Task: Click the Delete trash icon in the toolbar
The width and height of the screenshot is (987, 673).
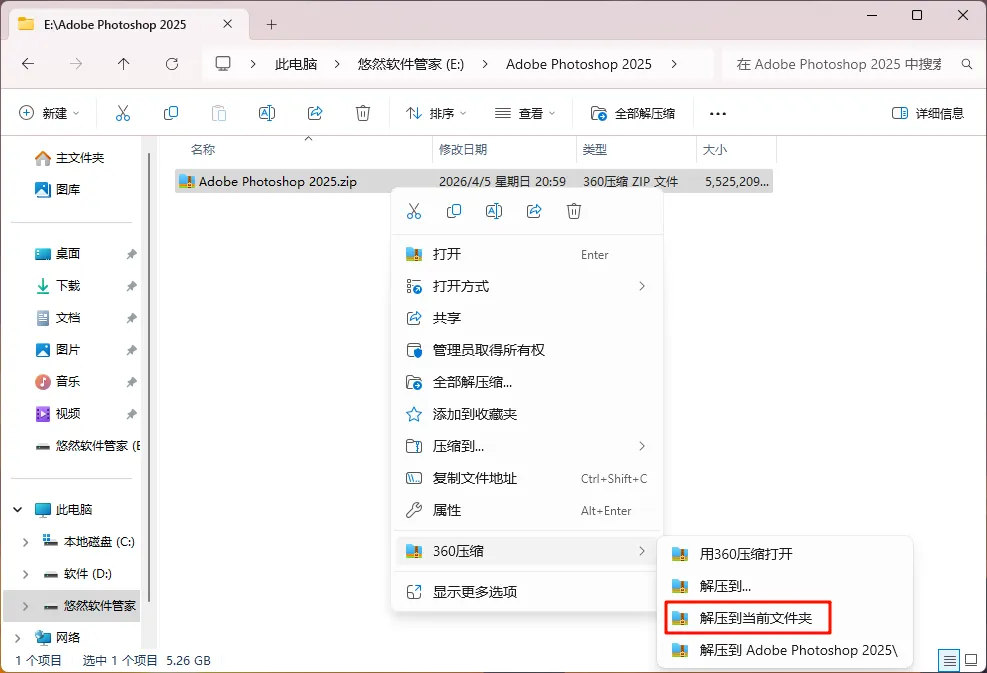Action: (363, 113)
